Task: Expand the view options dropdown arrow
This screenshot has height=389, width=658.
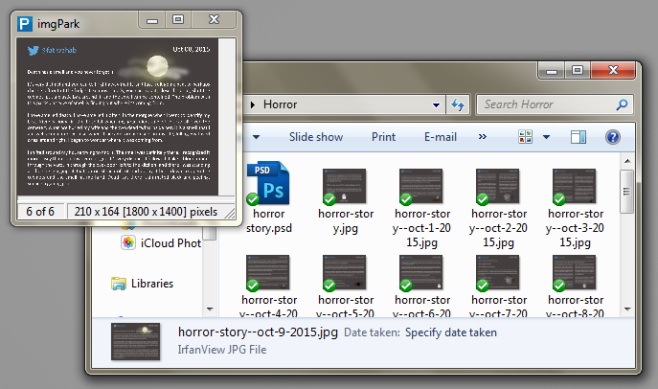Action: point(546,137)
